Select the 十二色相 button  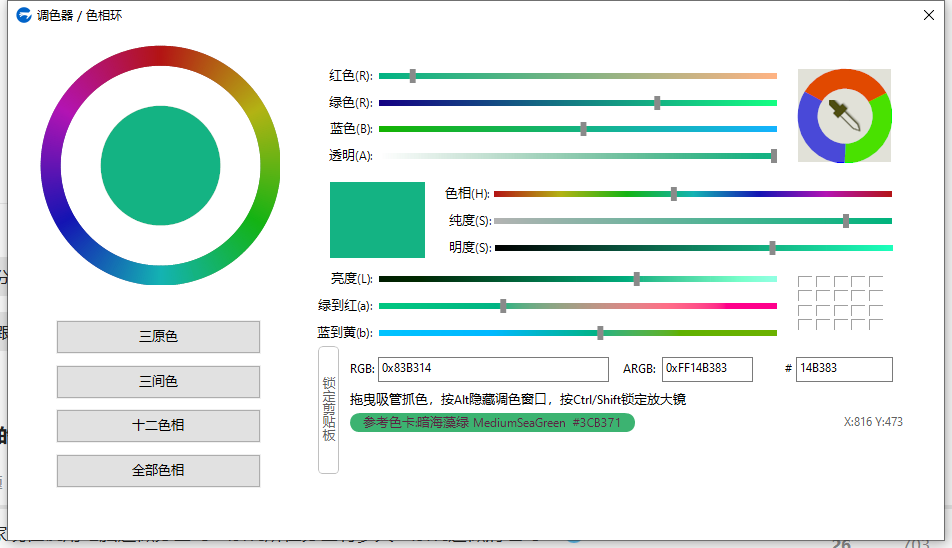click(x=158, y=425)
